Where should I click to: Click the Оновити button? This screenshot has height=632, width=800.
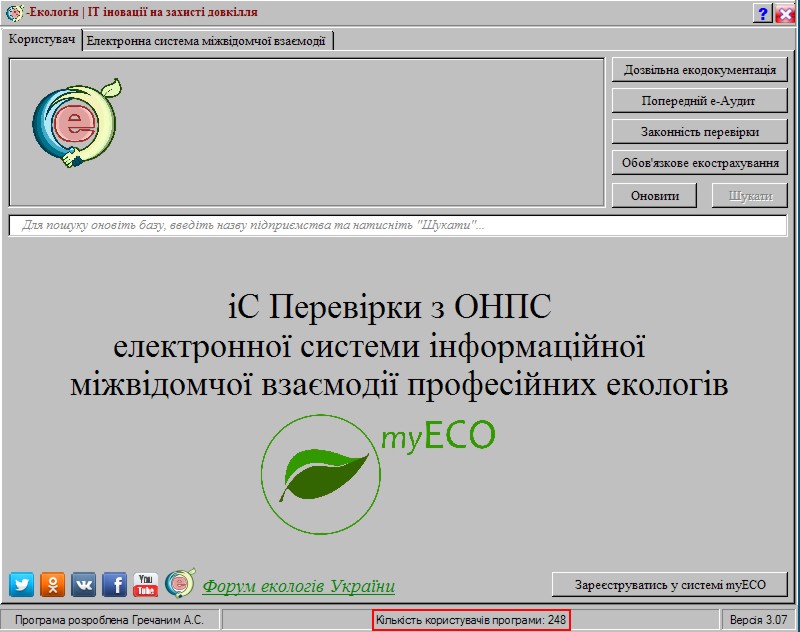(655, 196)
